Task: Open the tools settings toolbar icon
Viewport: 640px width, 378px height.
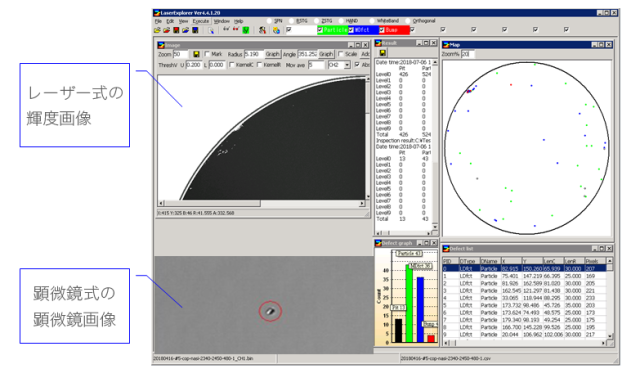Action: [x=262, y=30]
